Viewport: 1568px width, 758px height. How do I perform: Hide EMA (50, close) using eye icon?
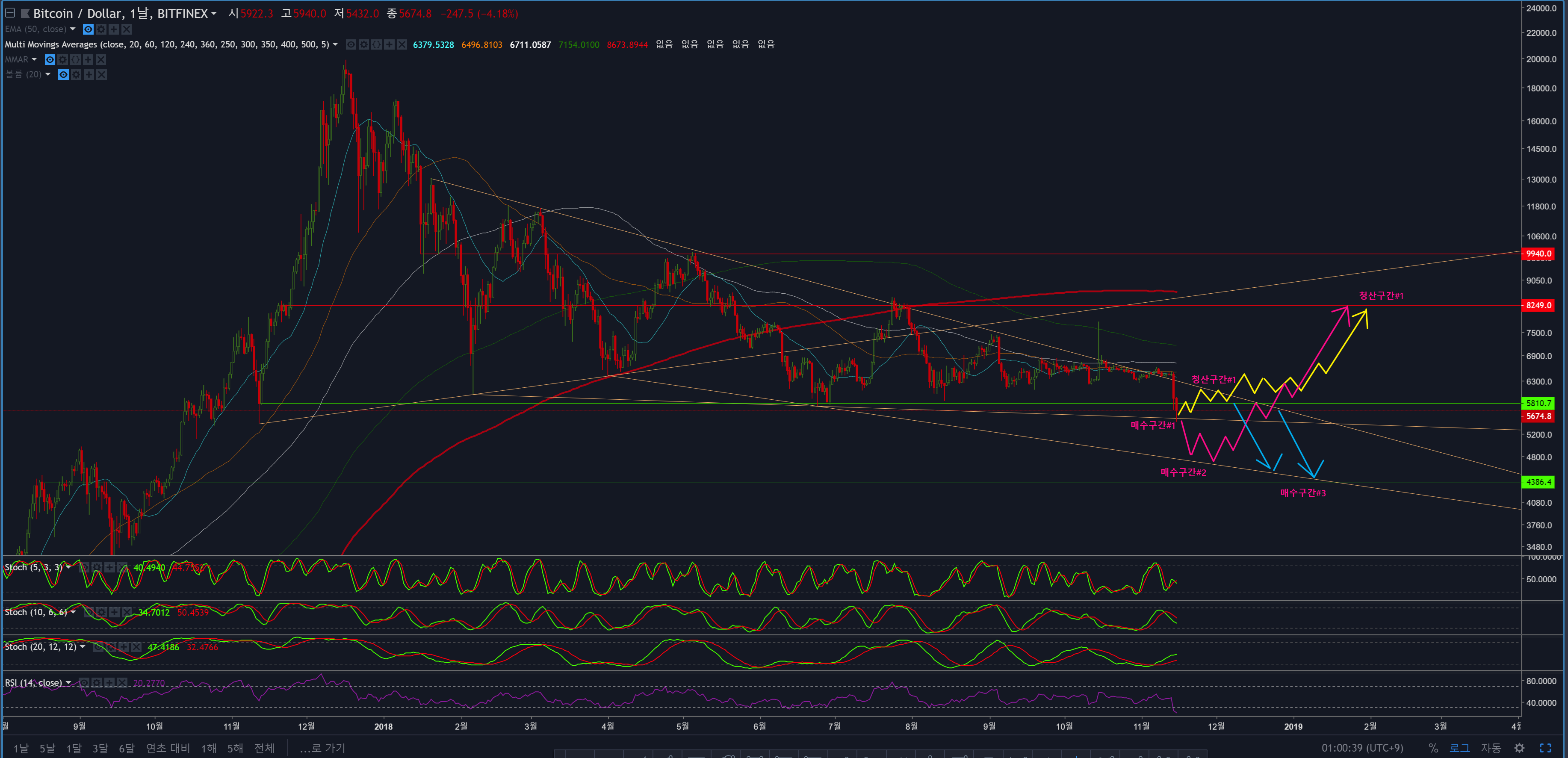tap(88, 29)
